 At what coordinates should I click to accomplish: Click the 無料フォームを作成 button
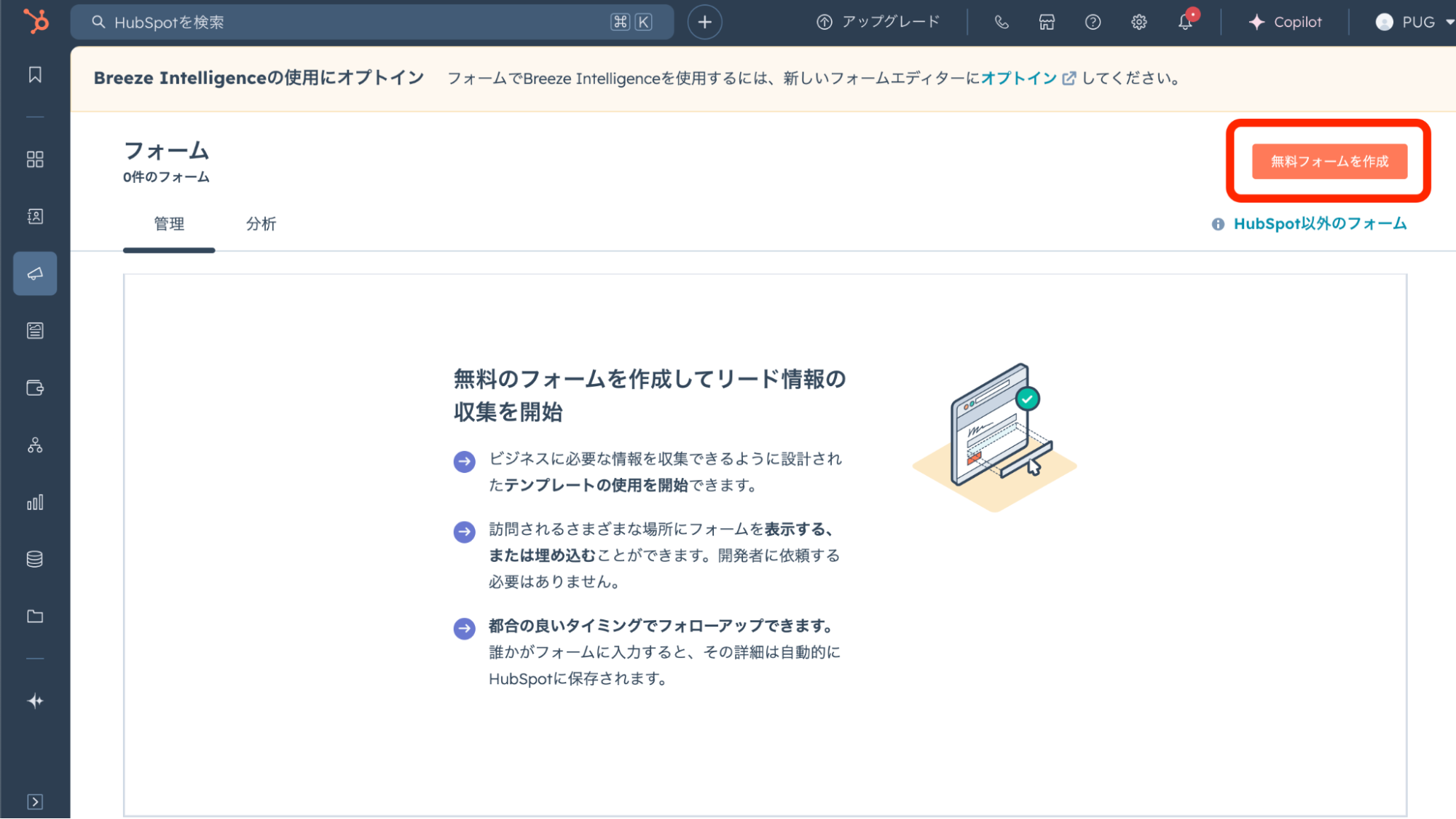1329,161
